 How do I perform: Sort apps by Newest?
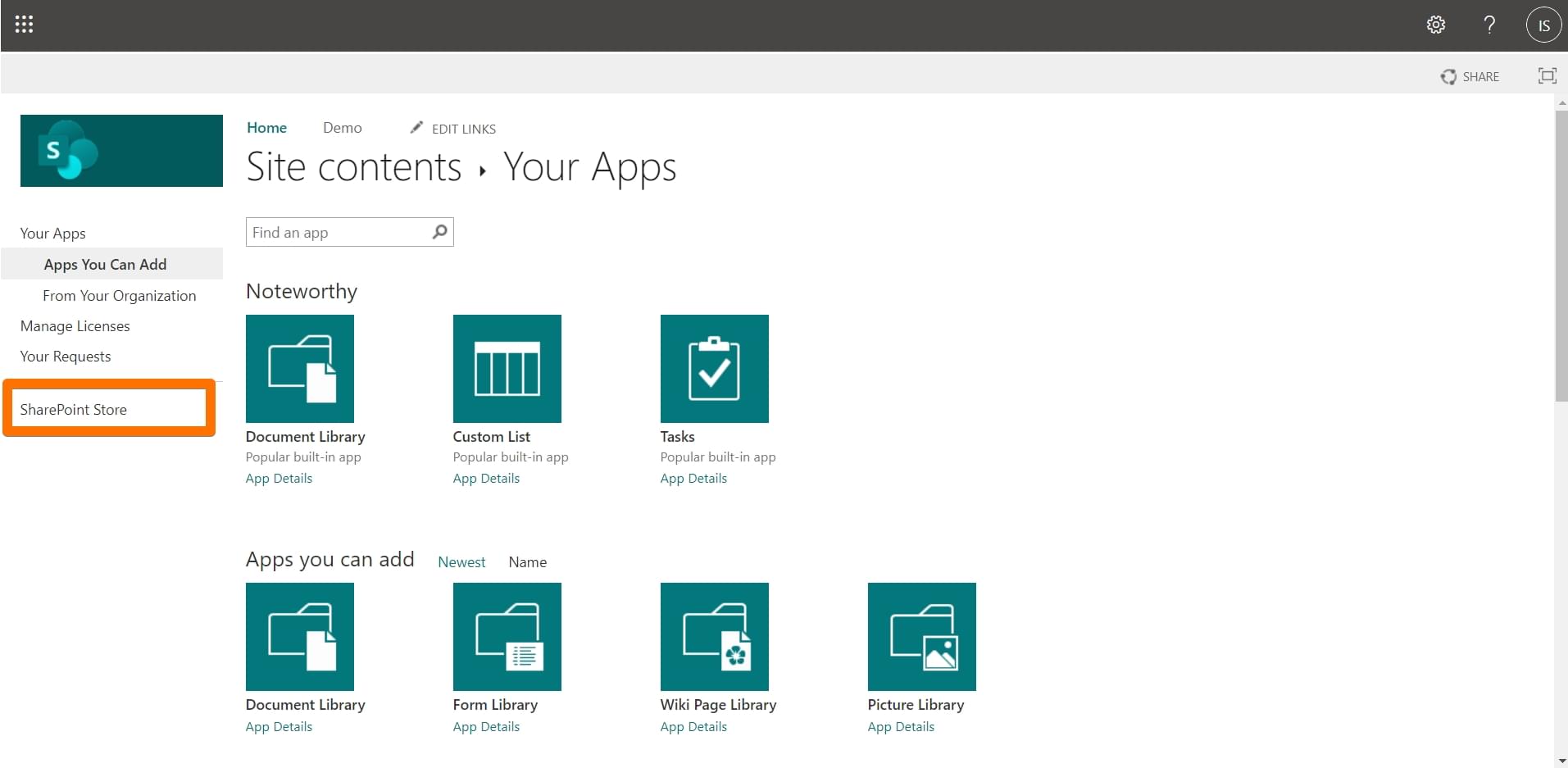coord(461,562)
